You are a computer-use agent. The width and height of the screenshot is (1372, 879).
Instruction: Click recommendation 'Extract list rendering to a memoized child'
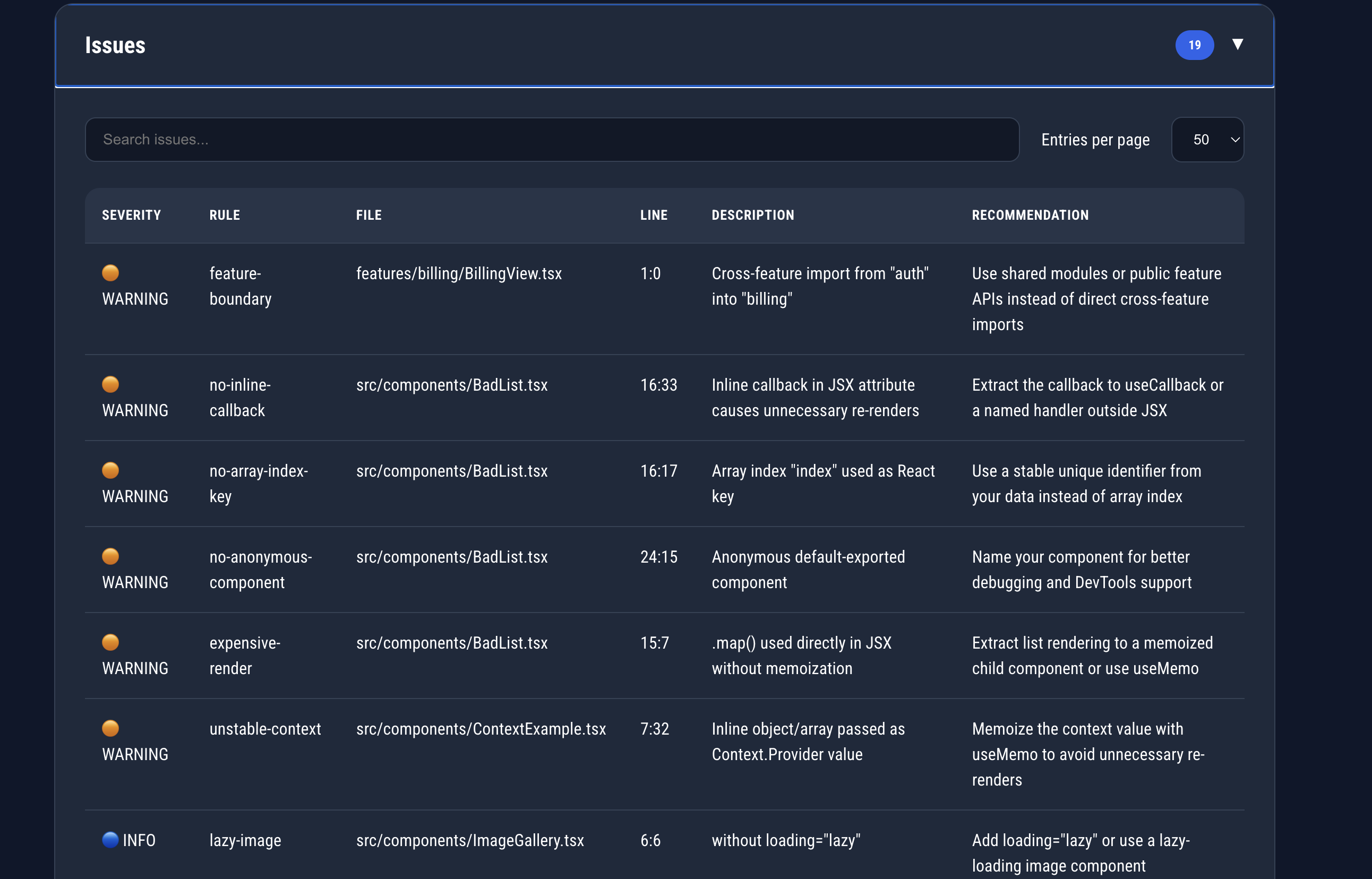click(x=1092, y=655)
